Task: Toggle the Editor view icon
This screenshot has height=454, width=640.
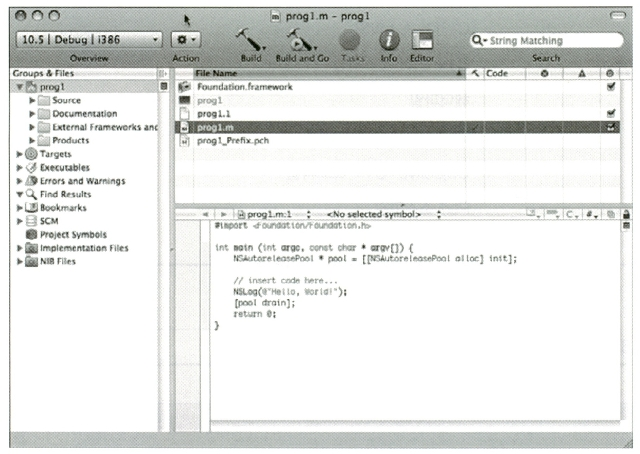Action: pos(422,40)
